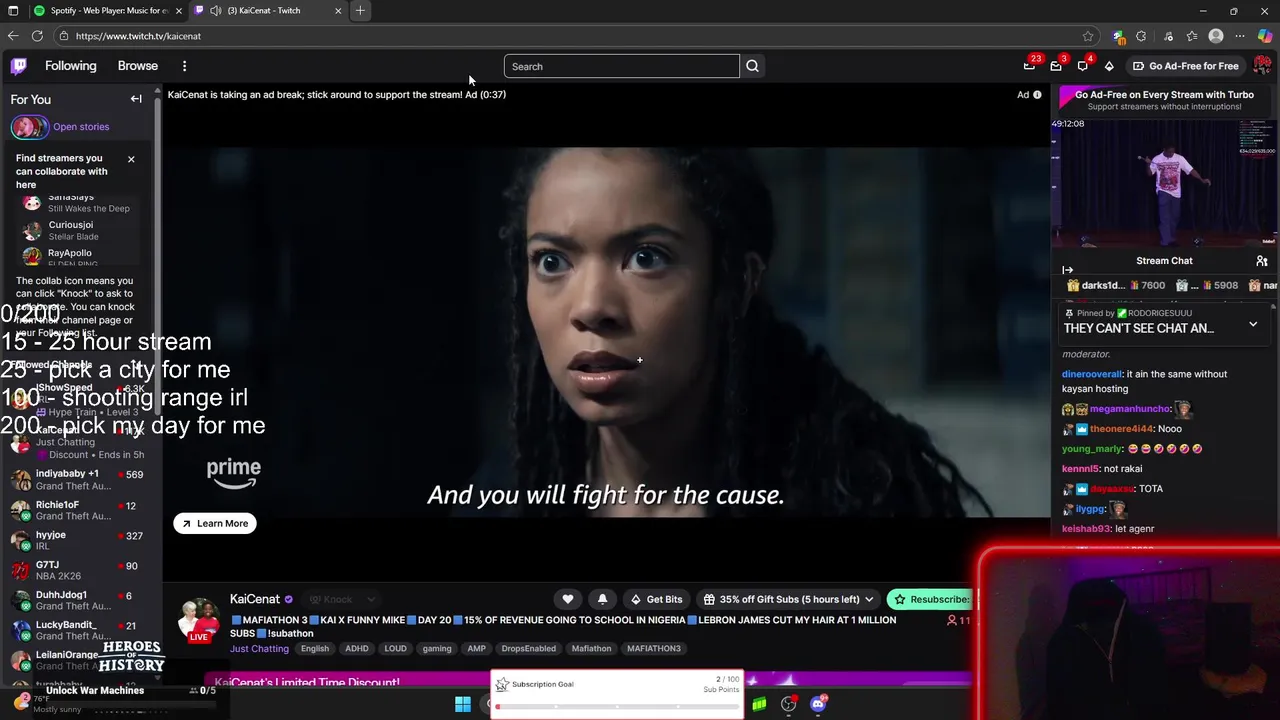Click dinerooverall username in chat
This screenshot has height=720, width=1280.
tap(1092, 374)
